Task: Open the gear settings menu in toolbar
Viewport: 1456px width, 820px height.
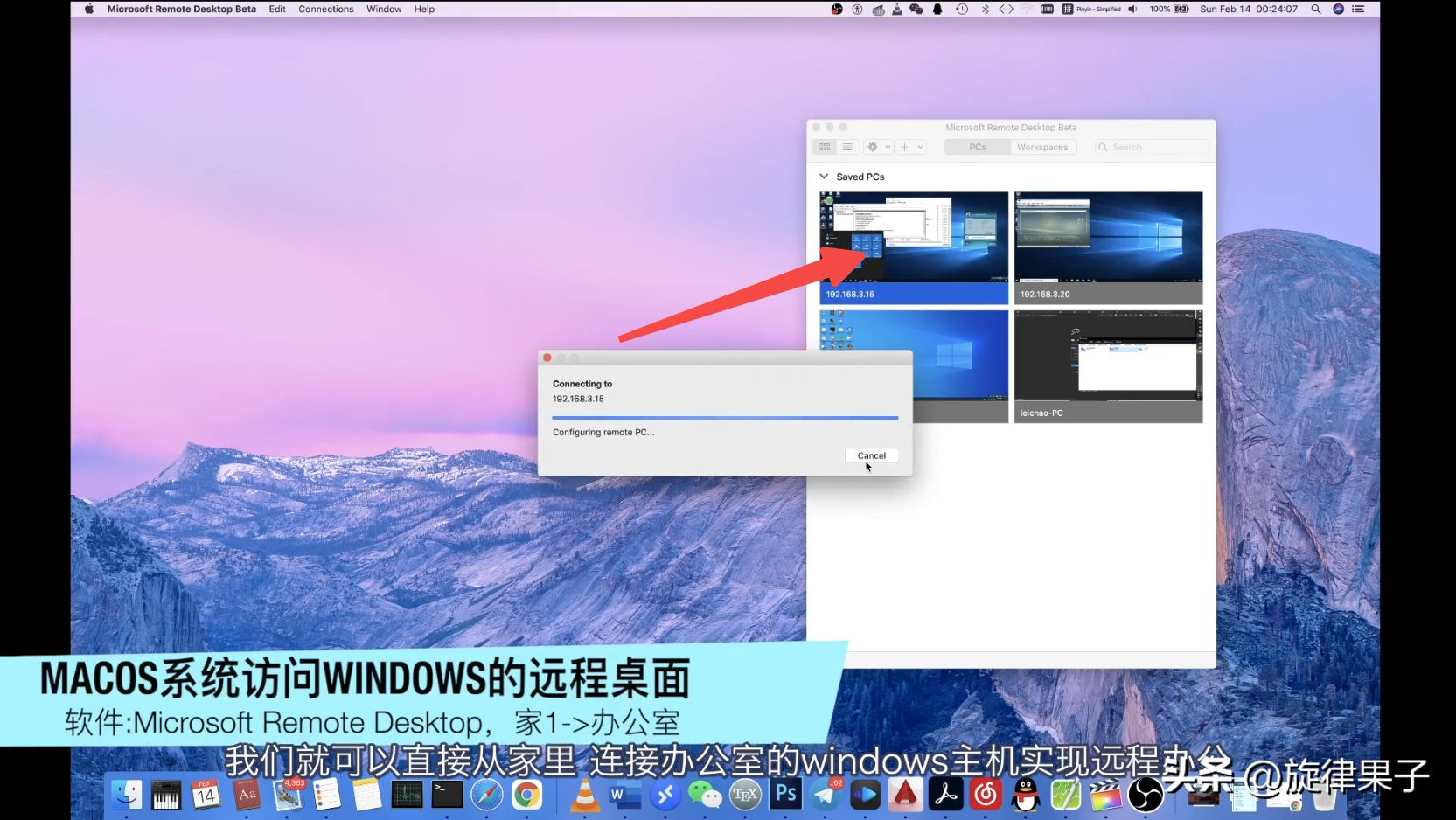Action: pyautogui.click(x=873, y=147)
